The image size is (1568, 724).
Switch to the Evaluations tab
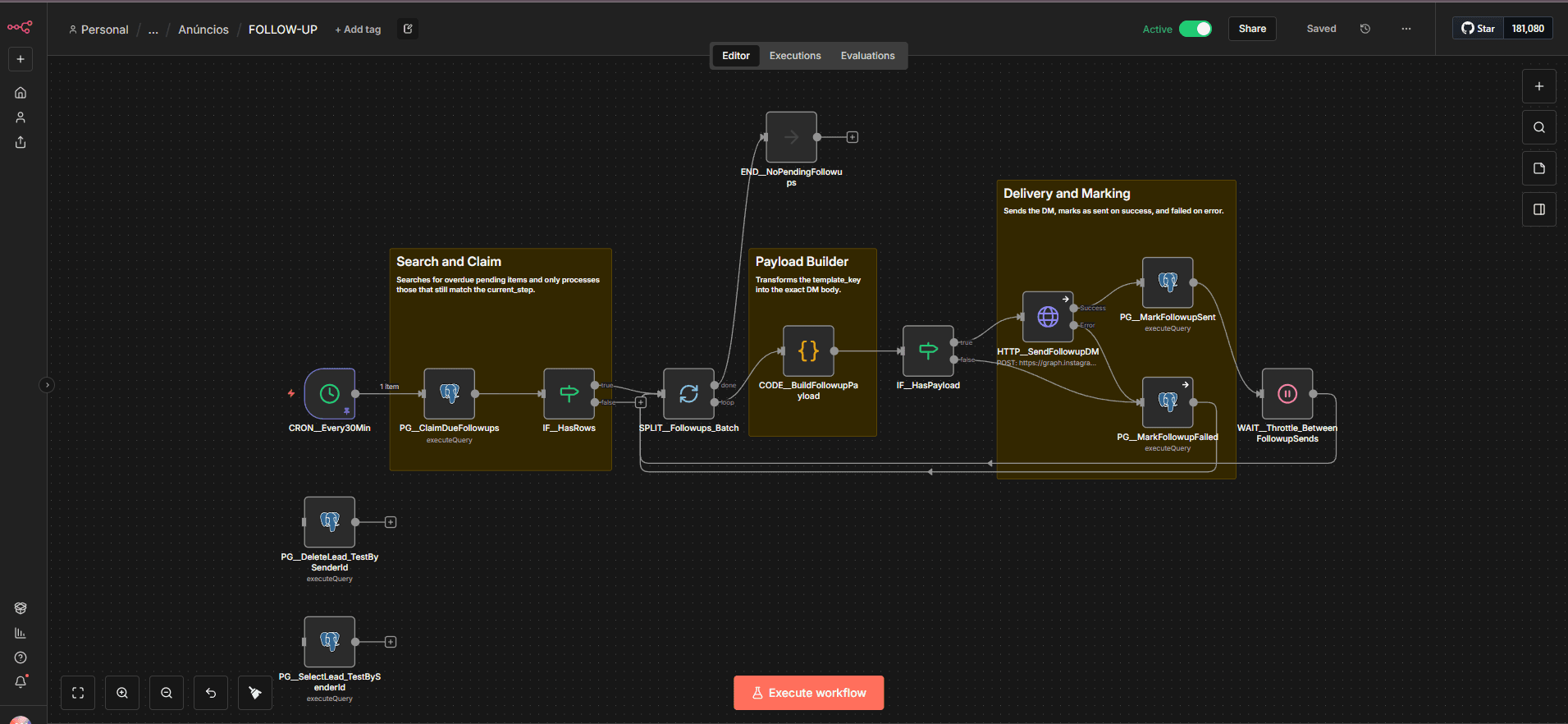(x=867, y=56)
